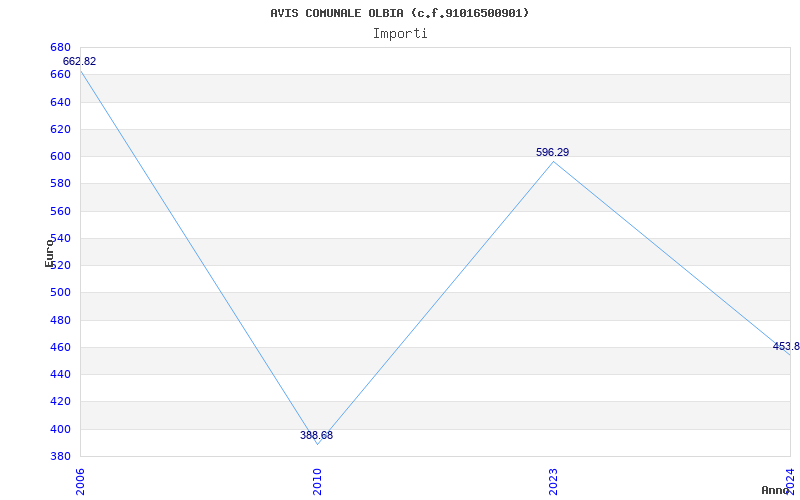Click the chart title AVIS COMUNALE OLBIA
800x500 pixels.
coord(399,13)
